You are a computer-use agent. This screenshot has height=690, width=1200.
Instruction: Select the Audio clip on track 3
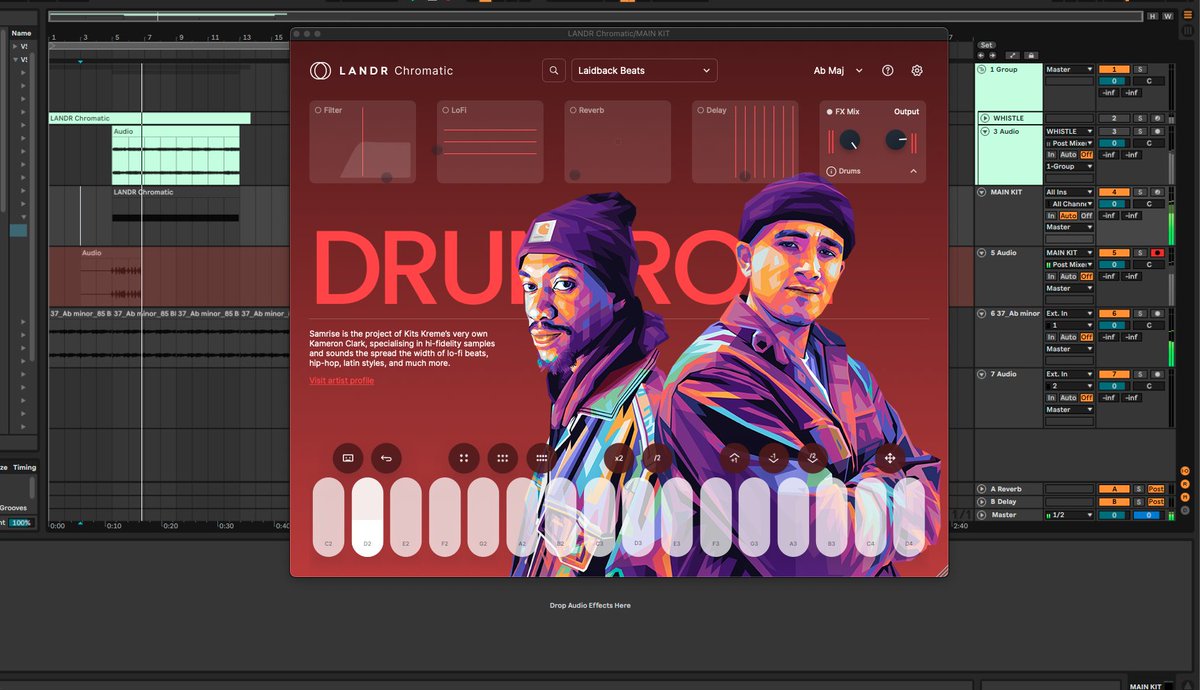(175, 155)
